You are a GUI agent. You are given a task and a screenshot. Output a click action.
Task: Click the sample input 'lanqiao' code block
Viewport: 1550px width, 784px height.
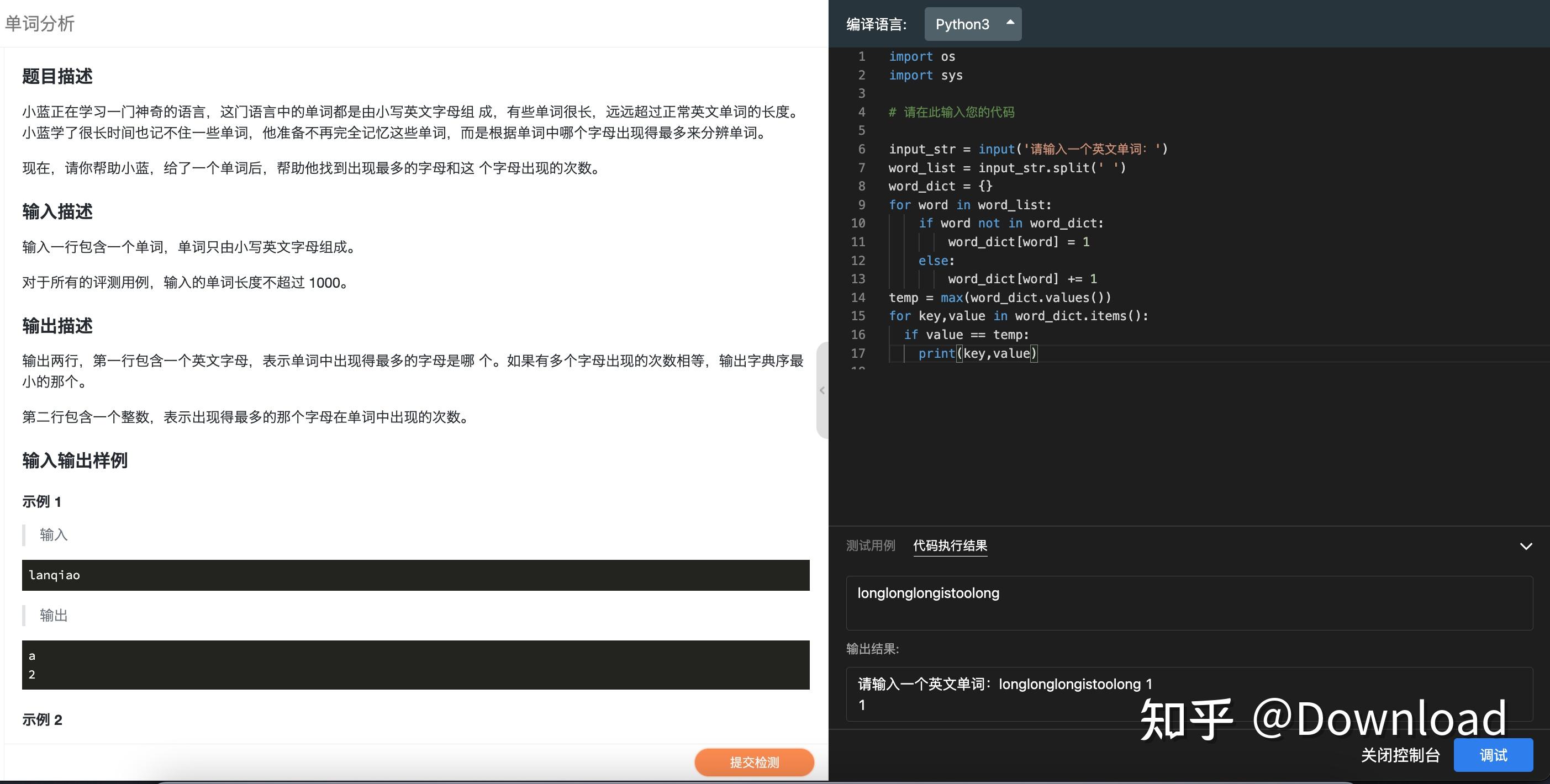coord(416,575)
